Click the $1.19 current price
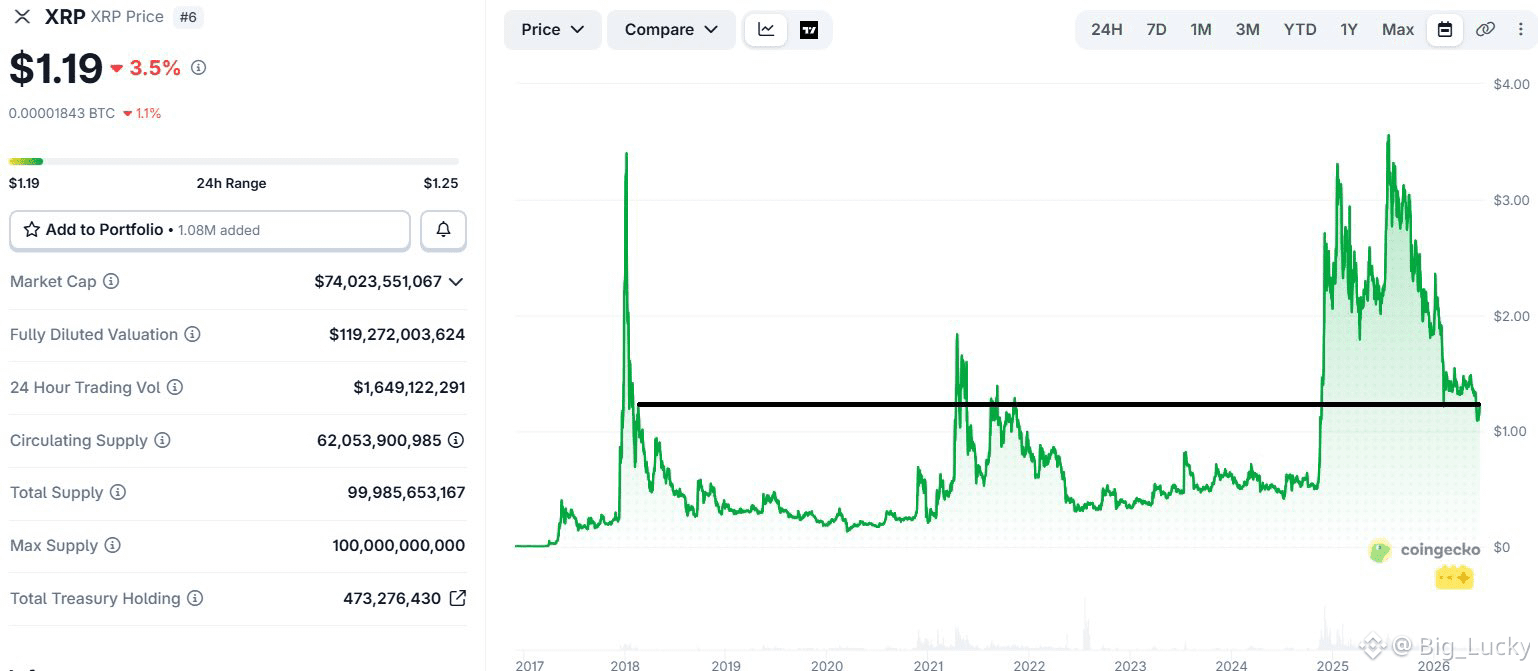This screenshot has width=1538, height=671. [56, 68]
